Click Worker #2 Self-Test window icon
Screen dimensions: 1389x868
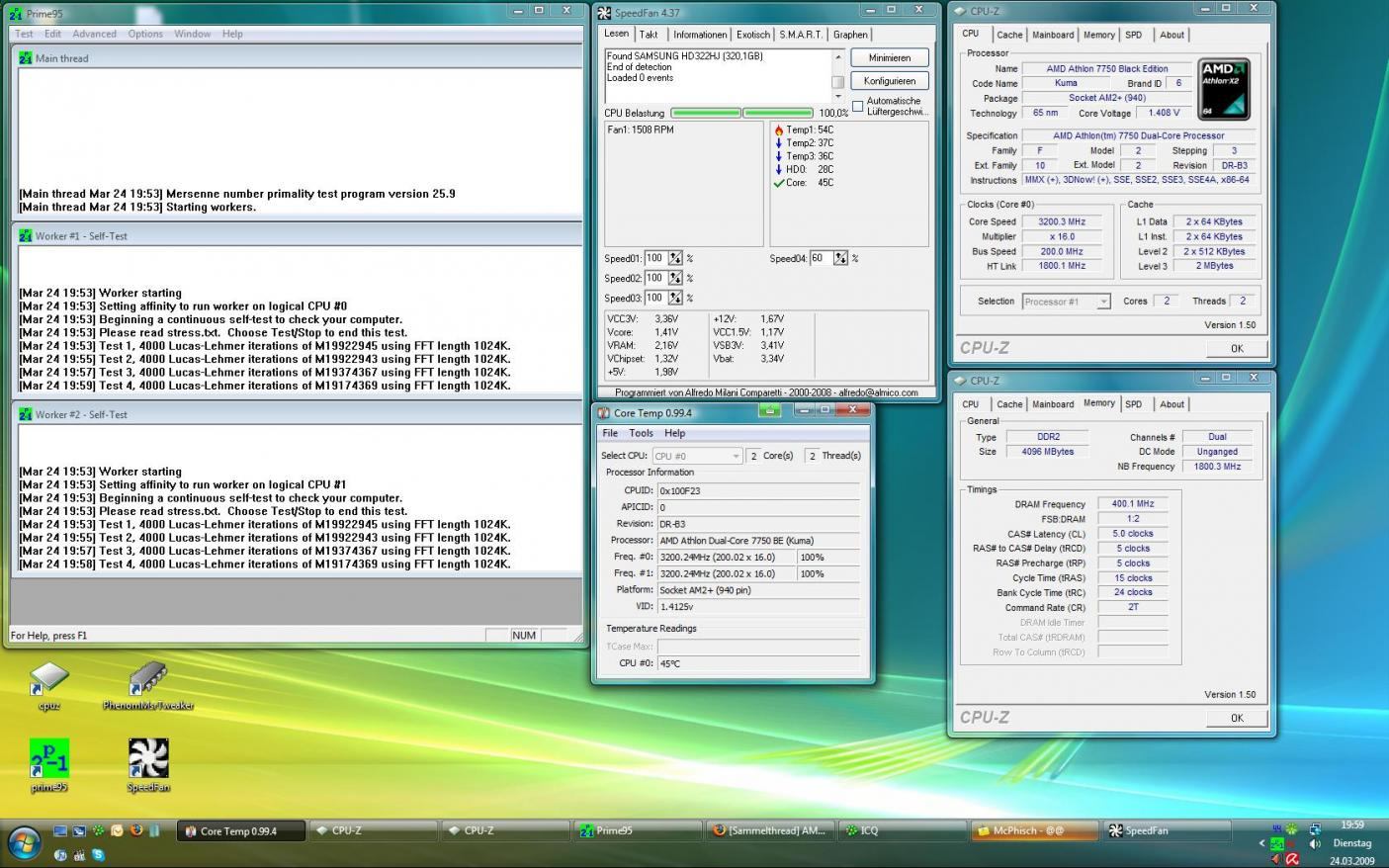coord(26,414)
